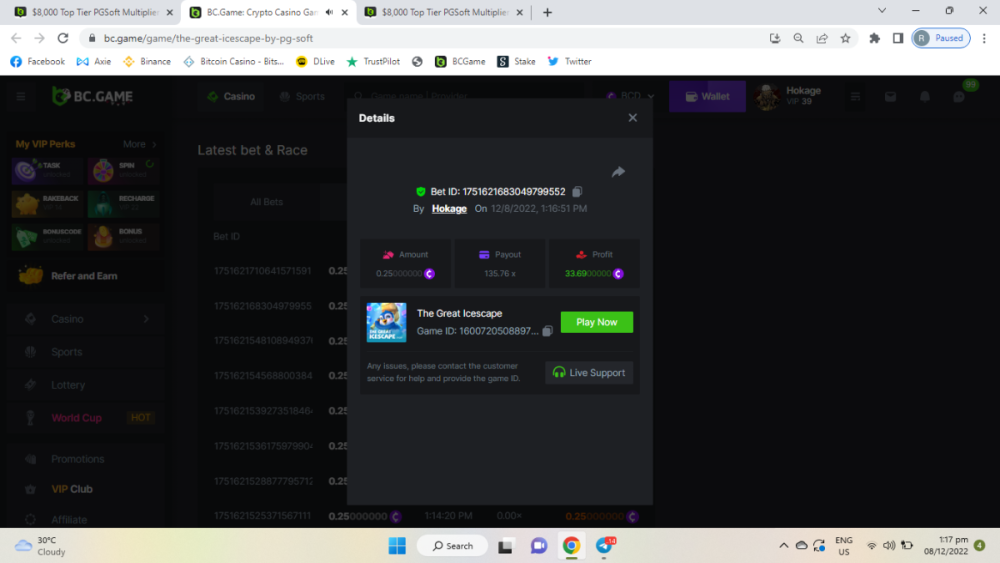
Task: Copy the Bet ID with copy icon
Action: pos(577,192)
